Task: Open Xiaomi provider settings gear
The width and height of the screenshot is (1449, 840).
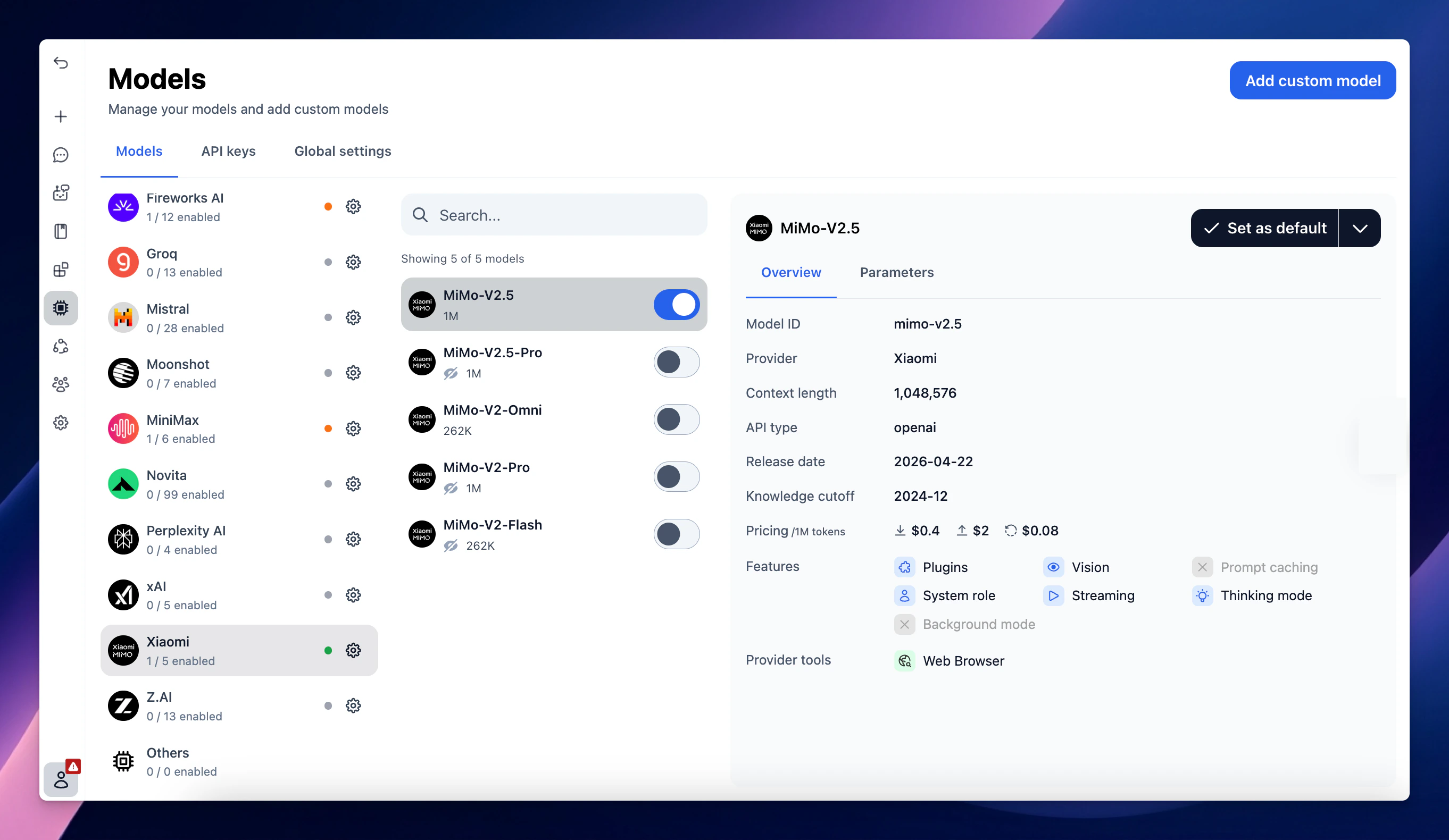Action: click(353, 650)
